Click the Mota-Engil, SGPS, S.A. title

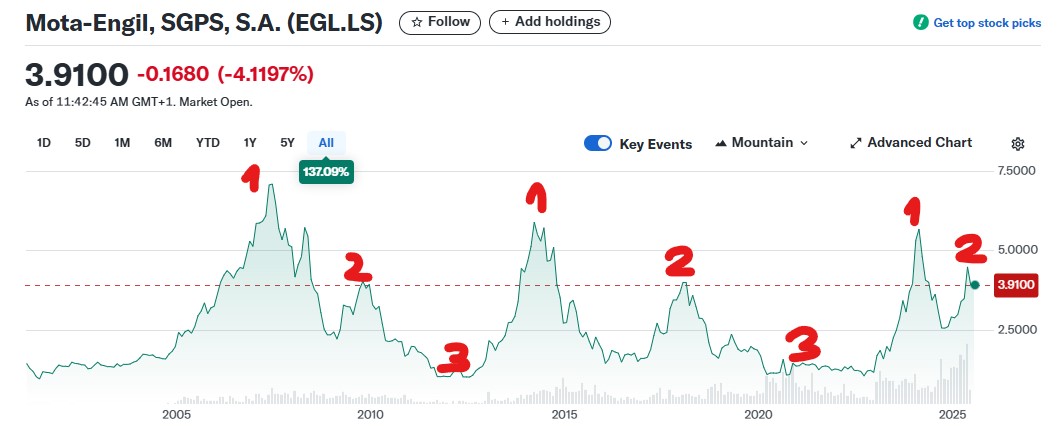tap(203, 23)
